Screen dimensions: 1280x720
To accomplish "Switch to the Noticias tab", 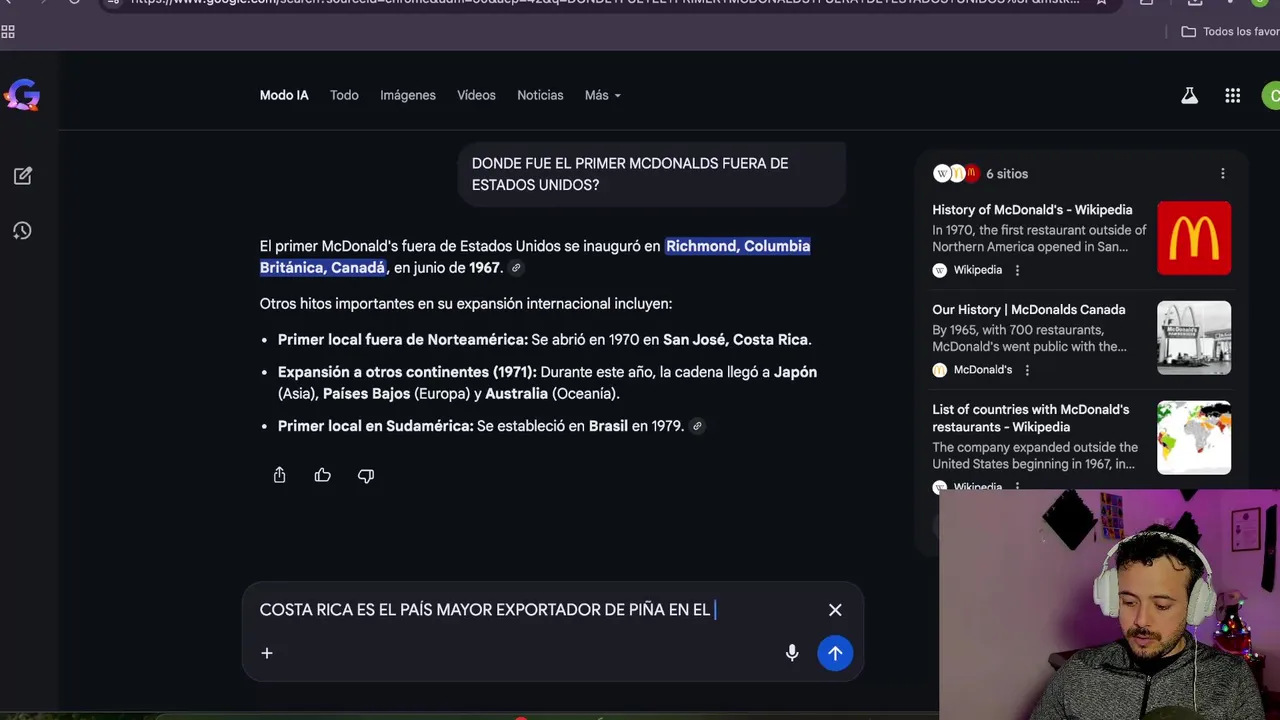I will coord(540,95).
